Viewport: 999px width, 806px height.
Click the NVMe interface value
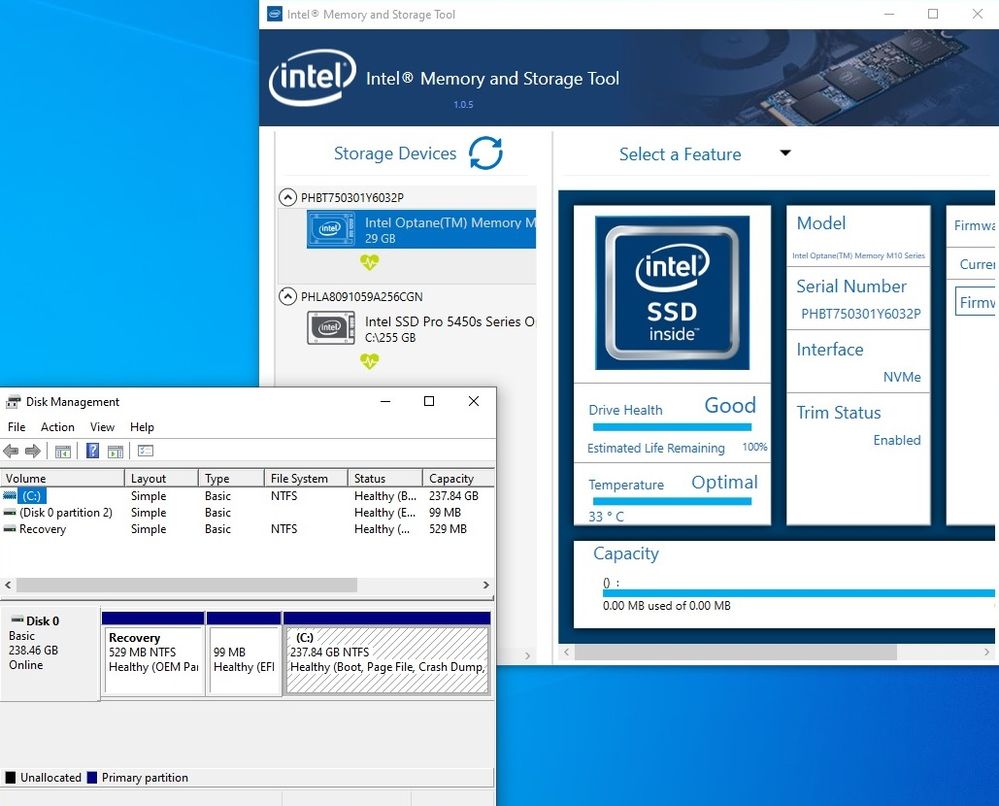pyautogui.click(x=902, y=377)
